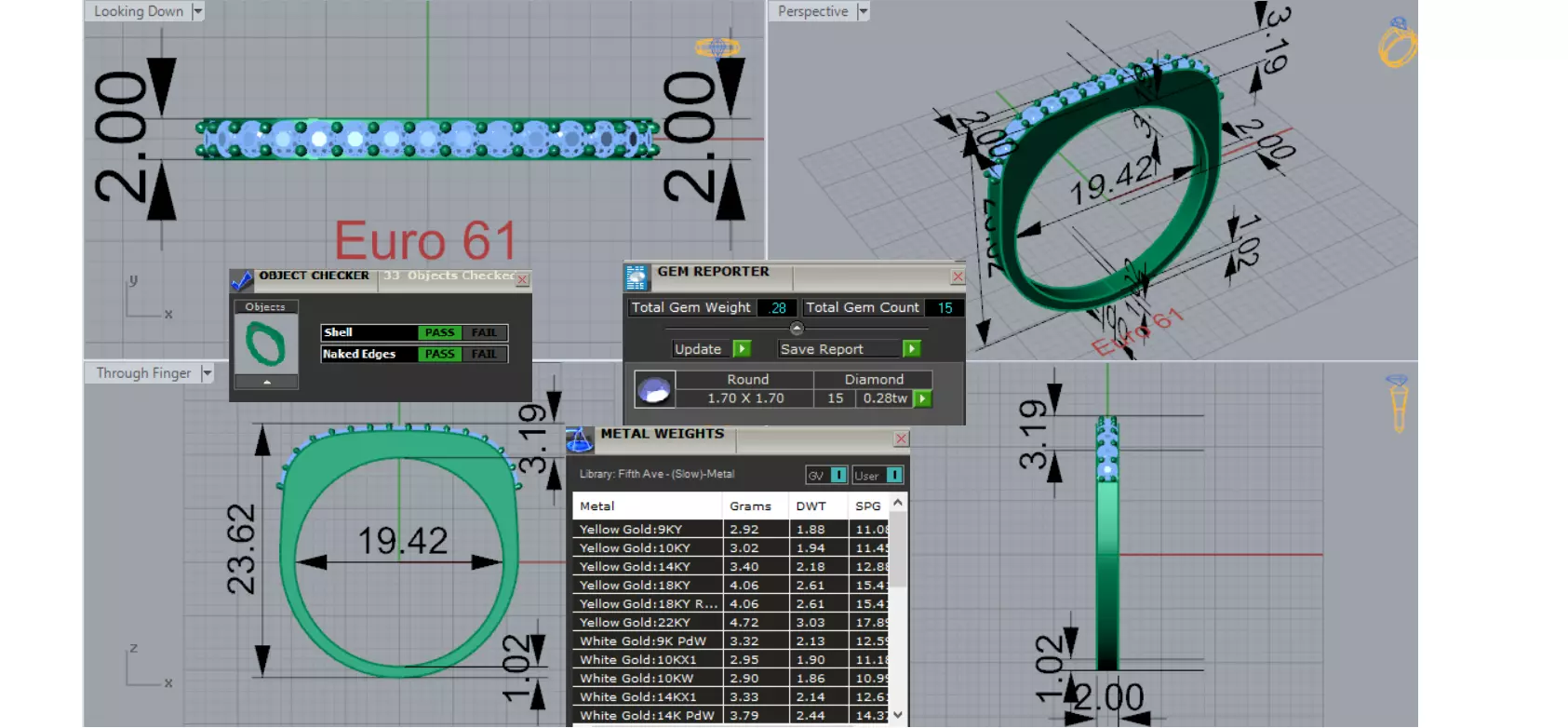1568x728 pixels.
Task: Click the Metal Weights scale icon
Action: click(580, 439)
